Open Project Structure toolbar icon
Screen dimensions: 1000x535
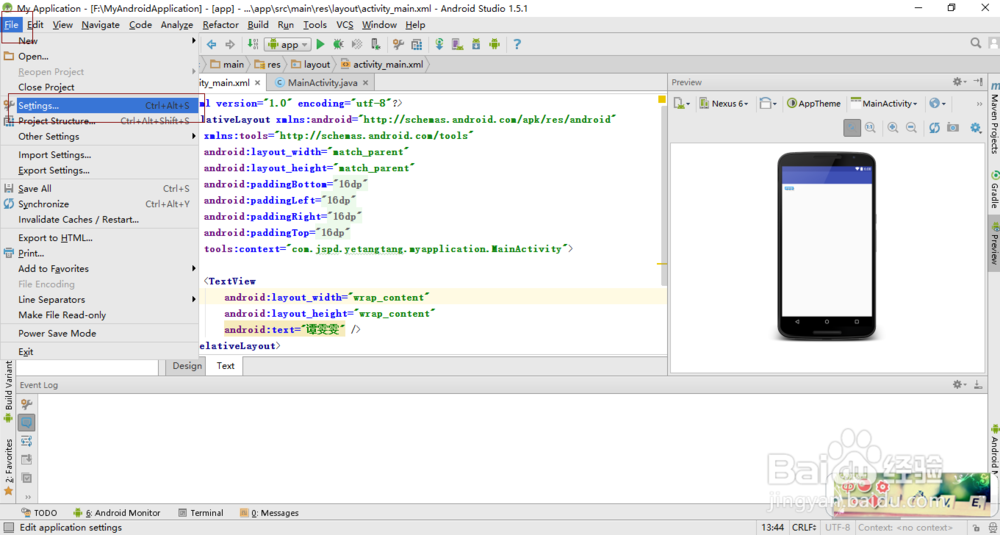(416, 45)
